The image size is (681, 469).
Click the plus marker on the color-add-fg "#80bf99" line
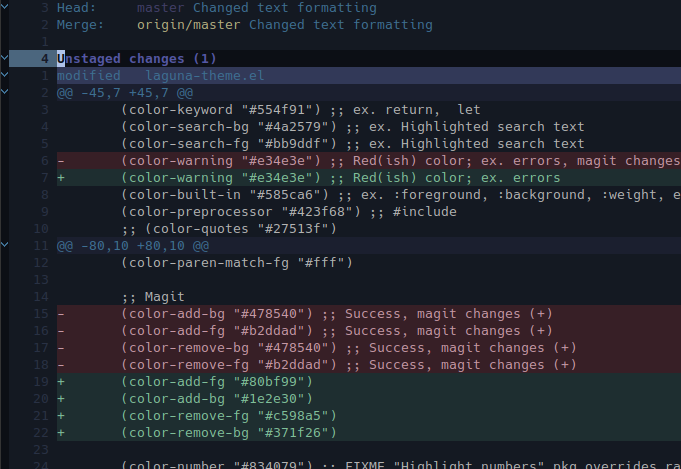tap(61, 382)
